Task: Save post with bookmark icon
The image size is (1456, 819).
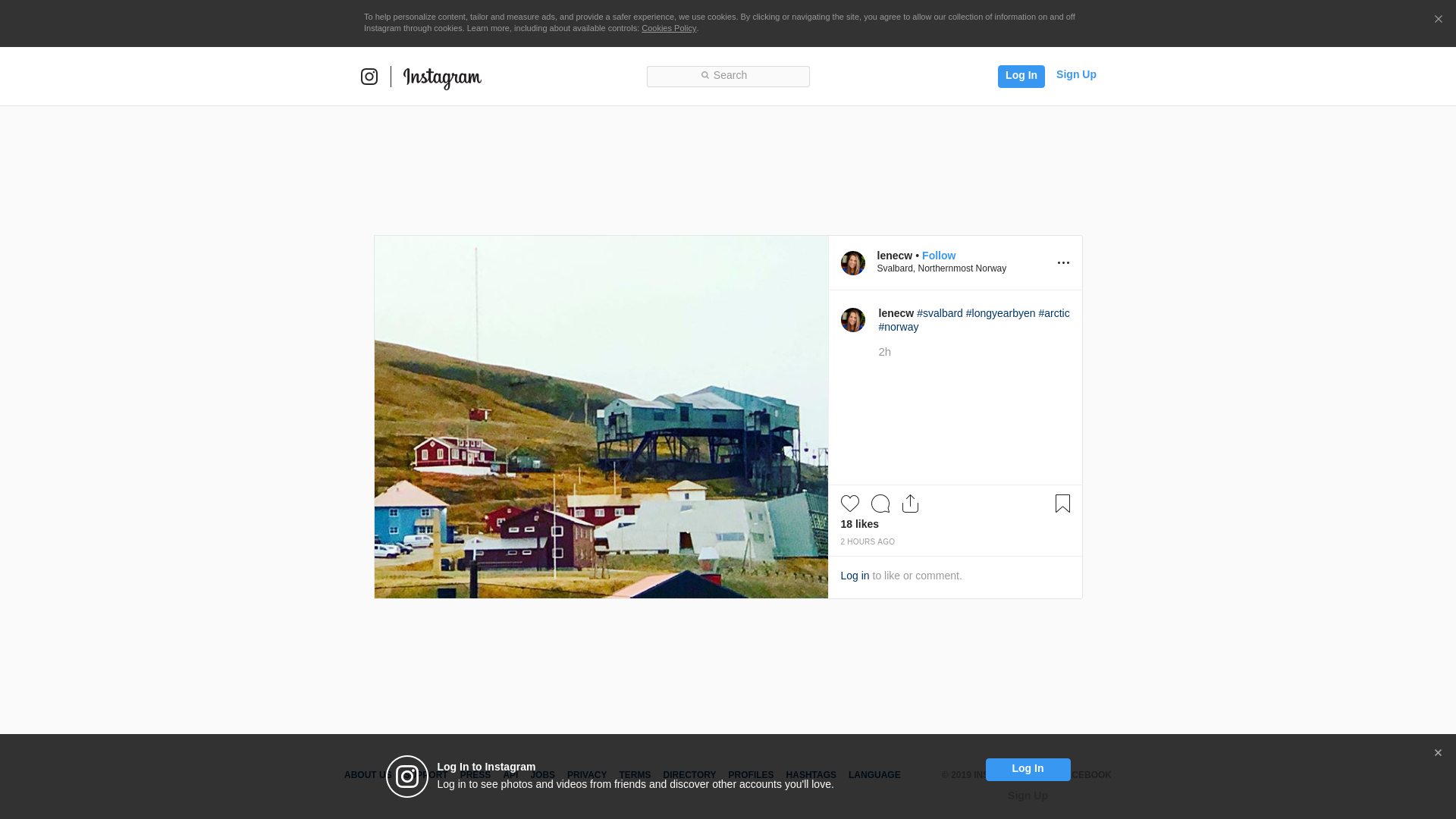Action: coord(1062,504)
